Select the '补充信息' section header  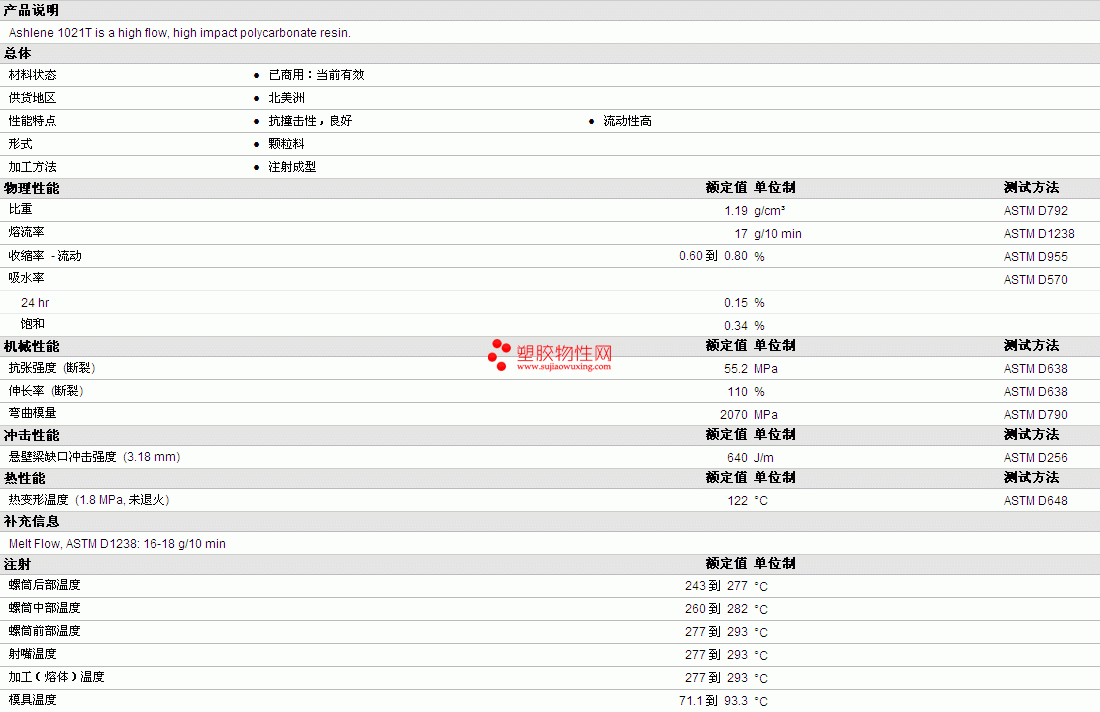pos(32,522)
